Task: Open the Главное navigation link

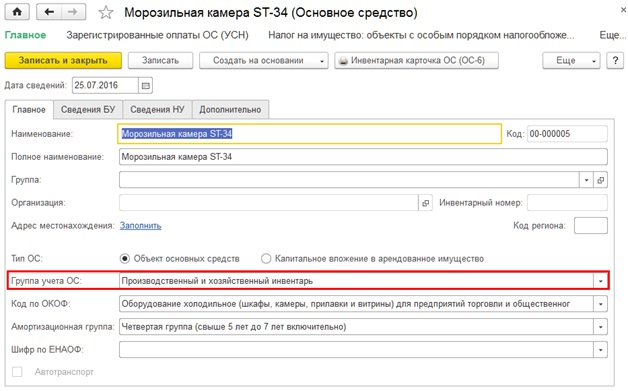Action: pyautogui.click(x=25, y=35)
